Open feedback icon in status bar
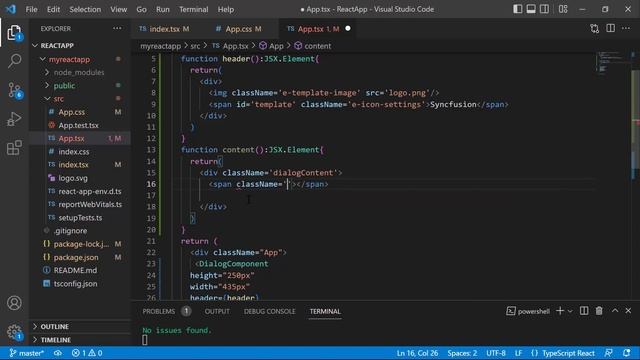The width and height of the screenshot is (640, 360). [x=609, y=353]
